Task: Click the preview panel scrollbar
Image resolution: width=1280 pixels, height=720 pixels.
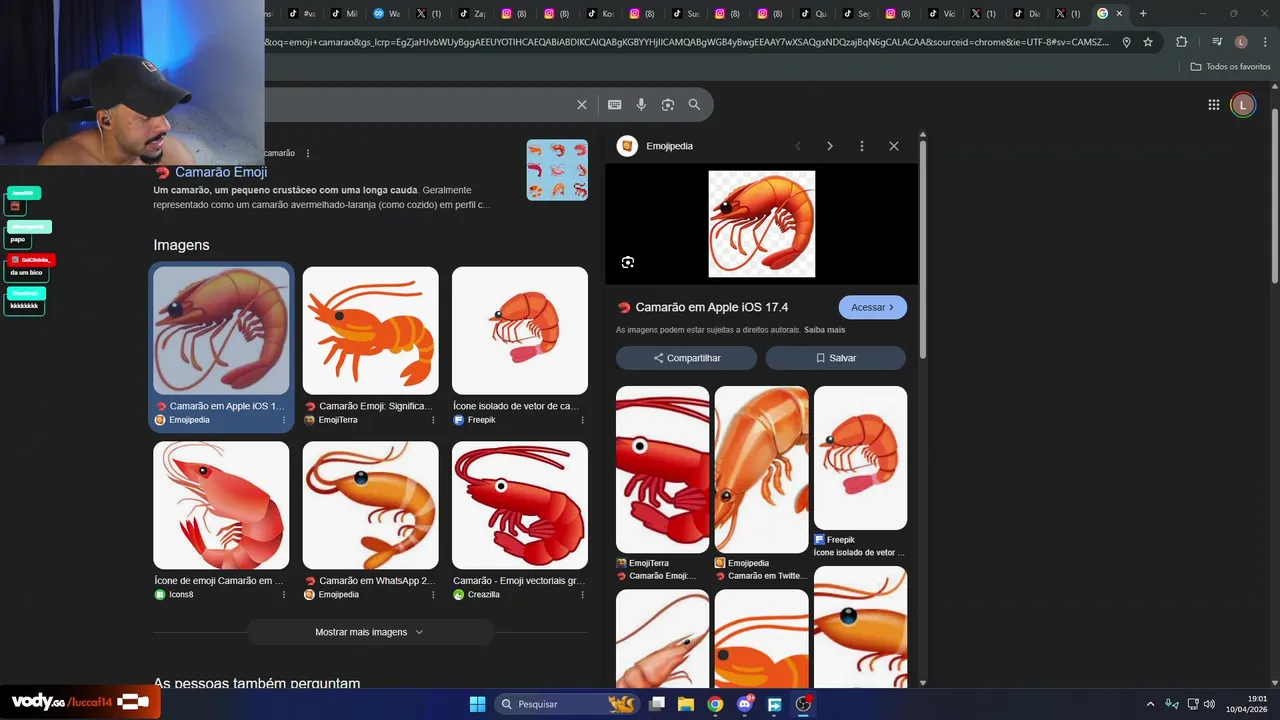Action: click(923, 250)
